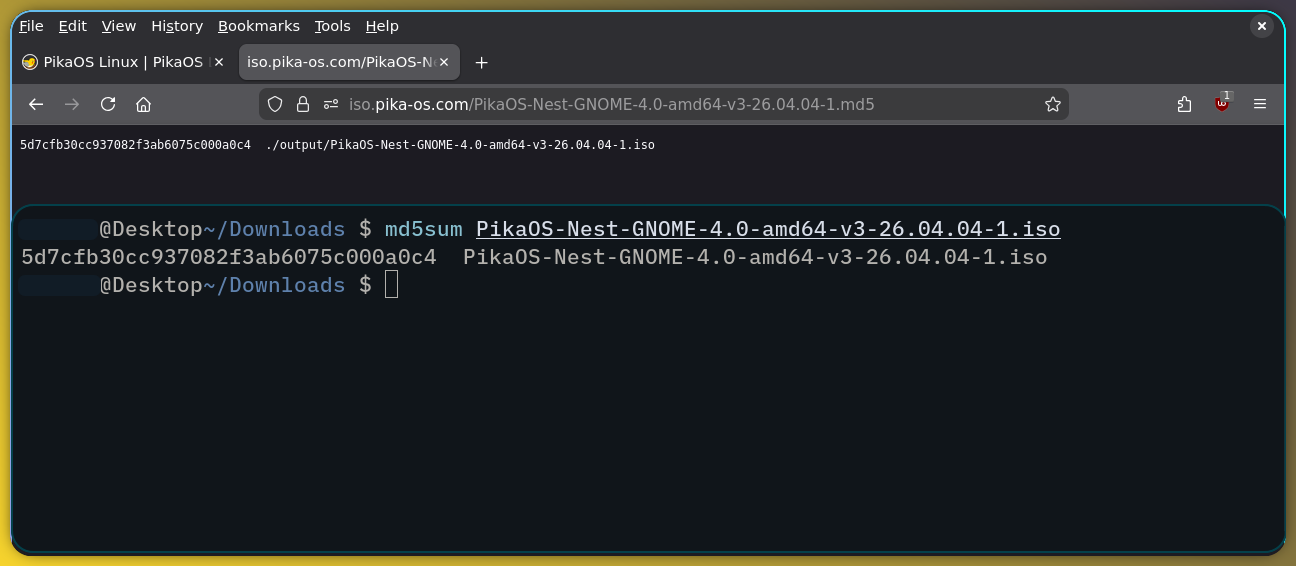Show site security padlock info
Screen dimensions: 1296x566
pos(303,104)
